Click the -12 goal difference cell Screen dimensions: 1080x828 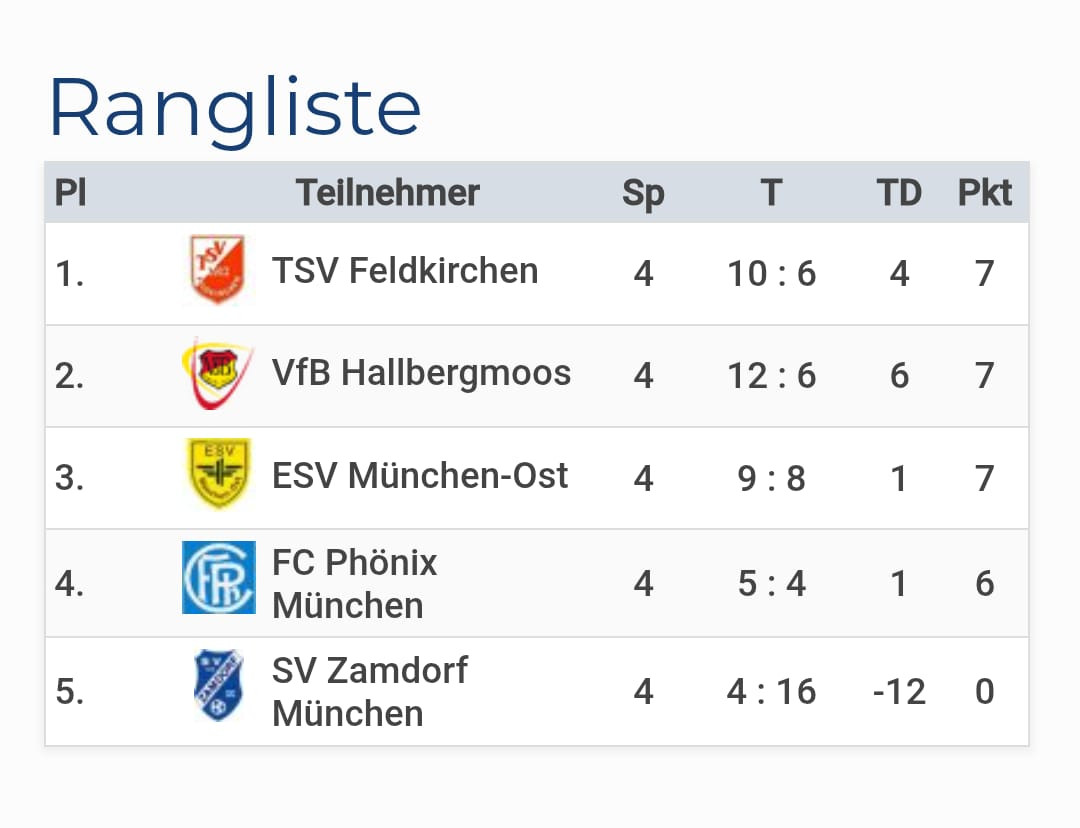(899, 692)
